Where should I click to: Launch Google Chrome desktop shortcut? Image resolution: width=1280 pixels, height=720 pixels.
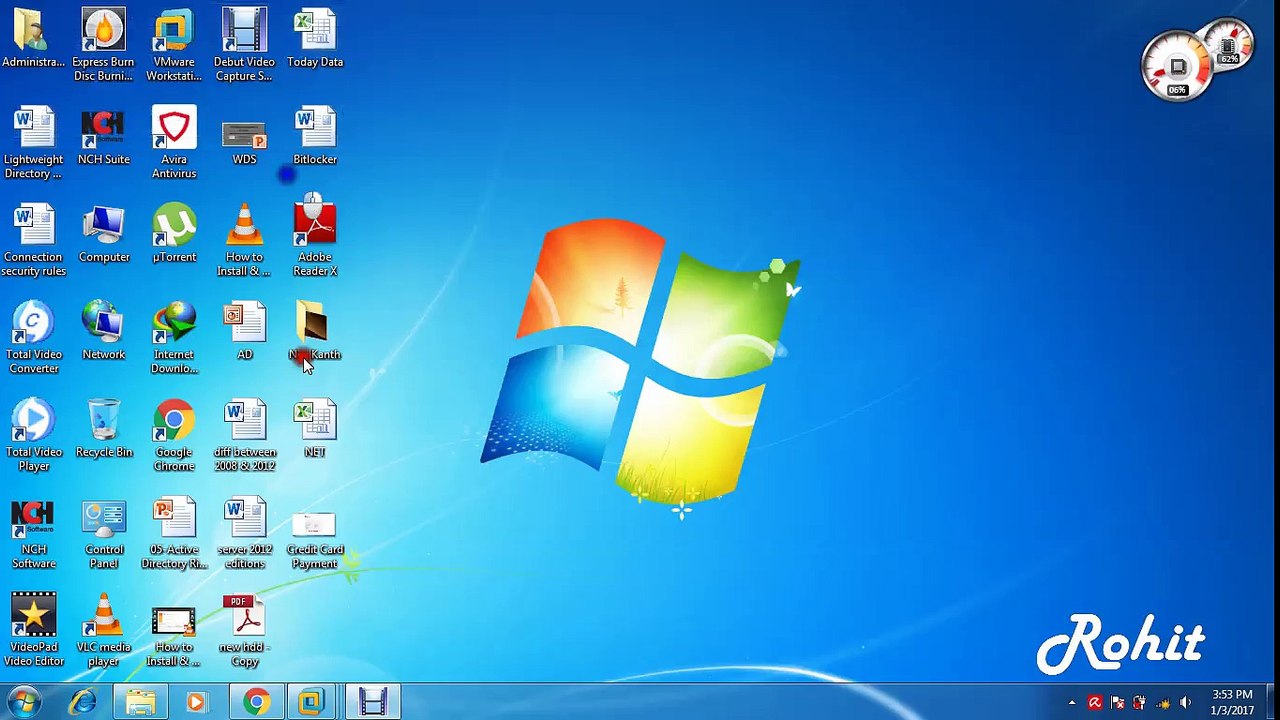(x=174, y=436)
